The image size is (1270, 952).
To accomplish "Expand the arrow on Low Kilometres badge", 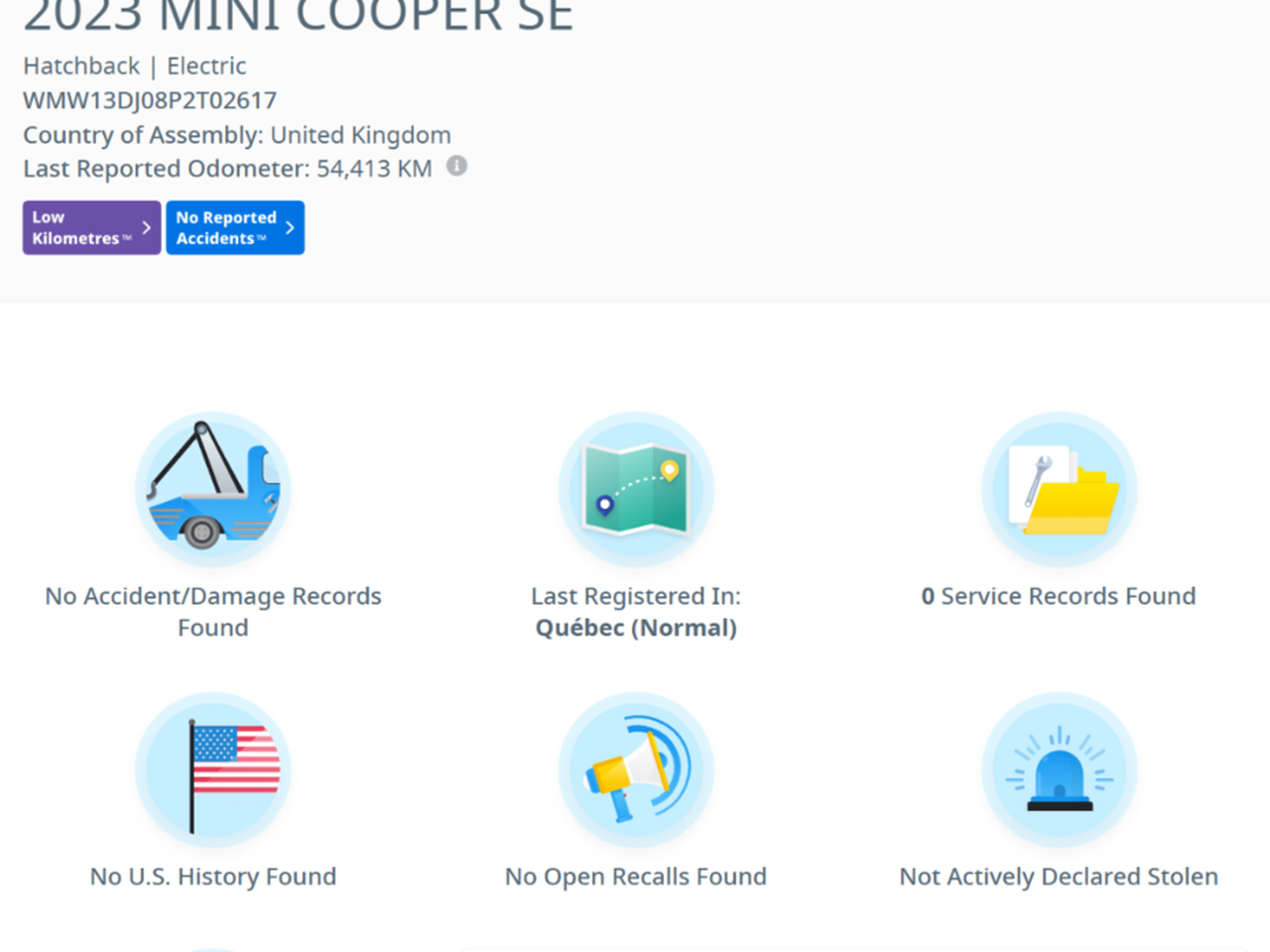I will coord(147,228).
